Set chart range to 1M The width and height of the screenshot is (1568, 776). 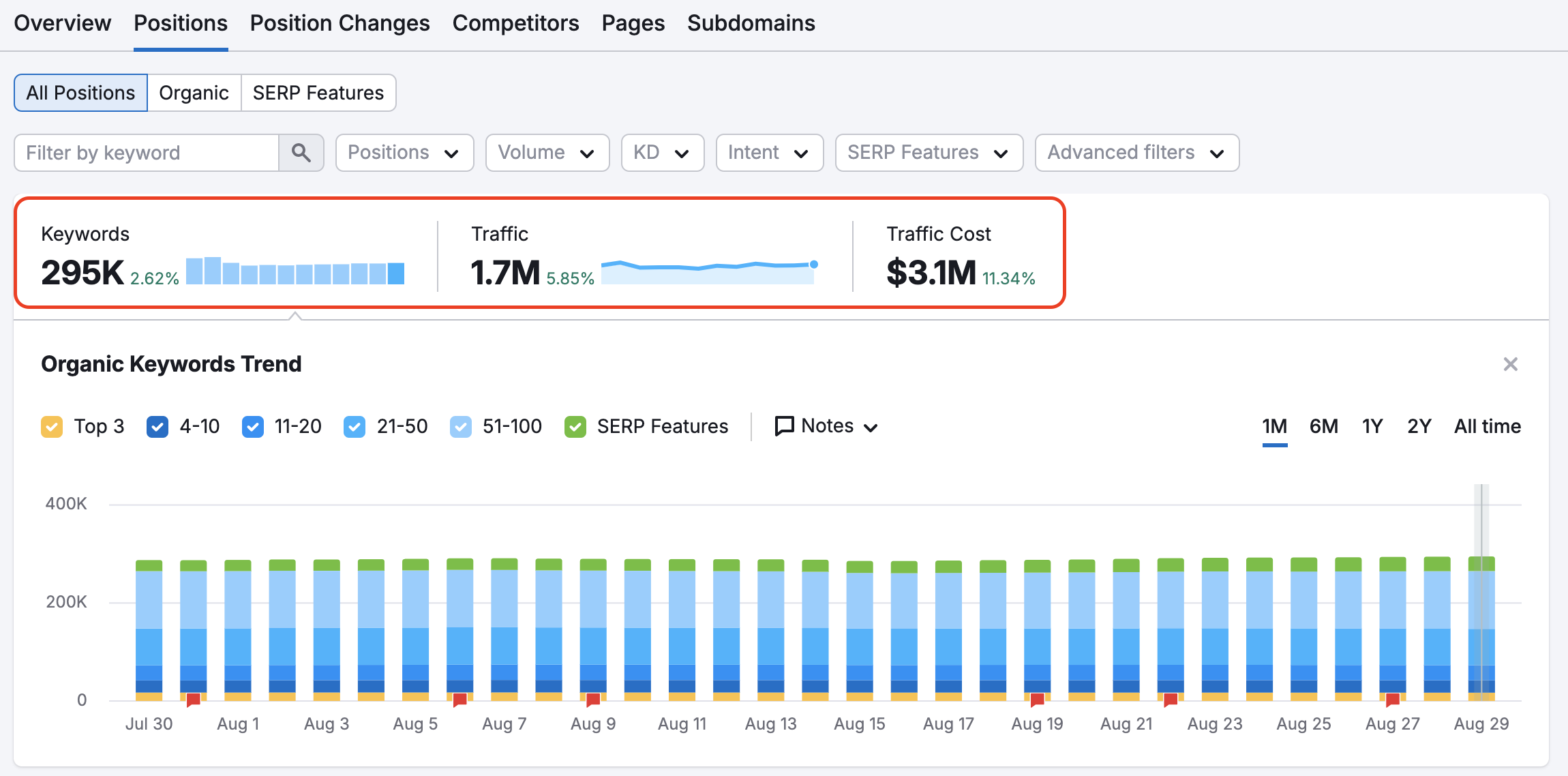pos(1274,427)
